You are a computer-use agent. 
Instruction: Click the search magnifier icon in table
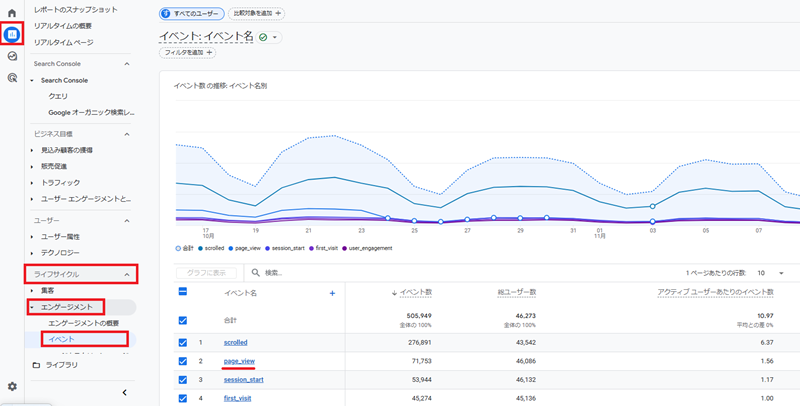pos(256,273)
